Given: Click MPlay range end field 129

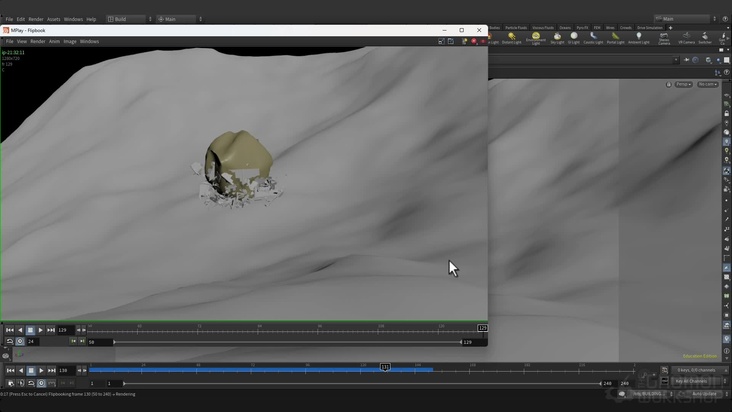Looking at the screenshot, I should pos(473,342).
